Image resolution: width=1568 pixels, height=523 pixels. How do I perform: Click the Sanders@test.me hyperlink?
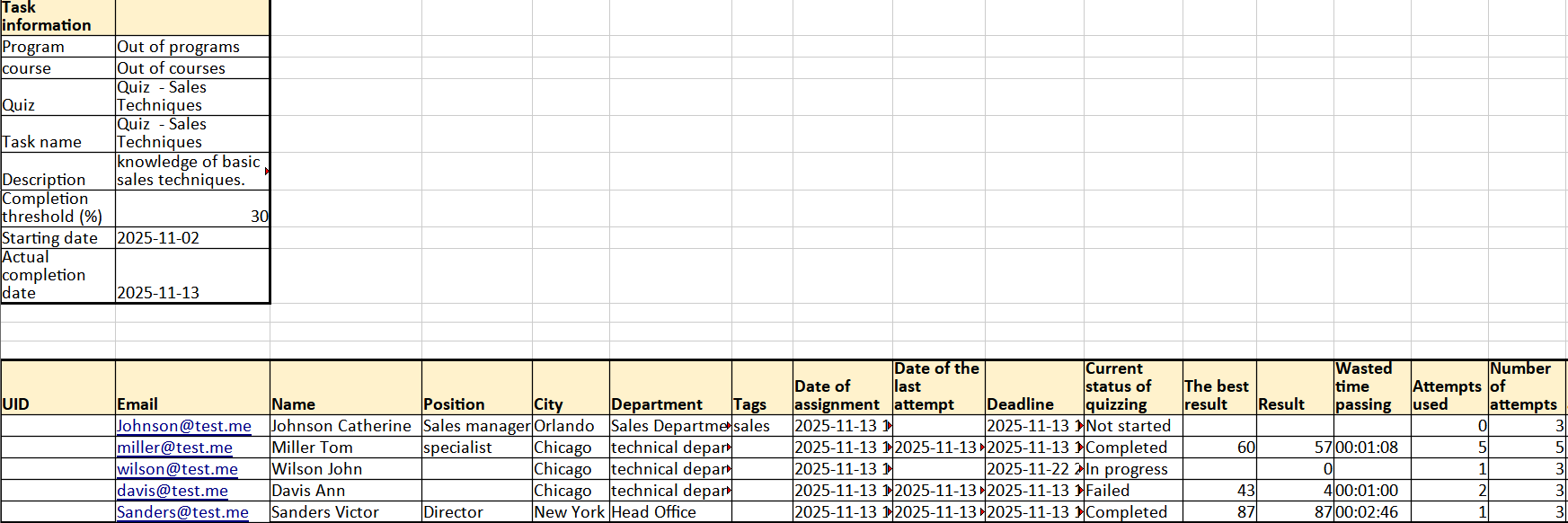[x=182, y=512]
